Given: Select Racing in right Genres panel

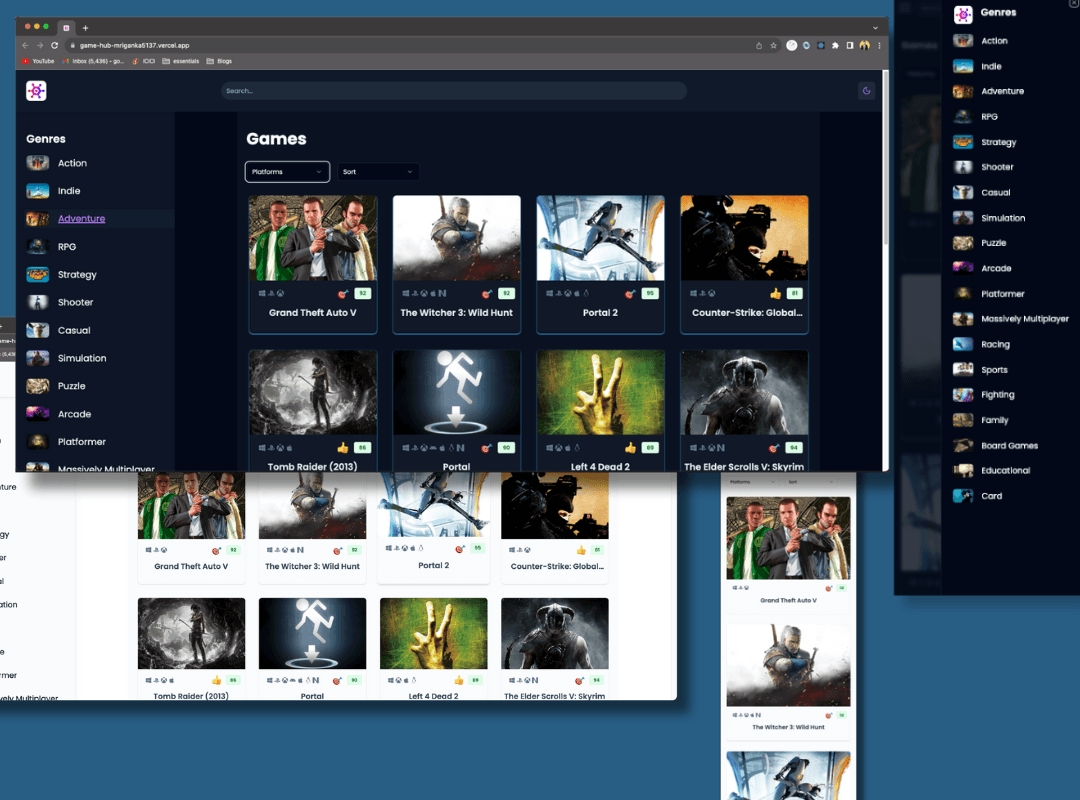Looking at the screenshot, I should pos(995,345).
